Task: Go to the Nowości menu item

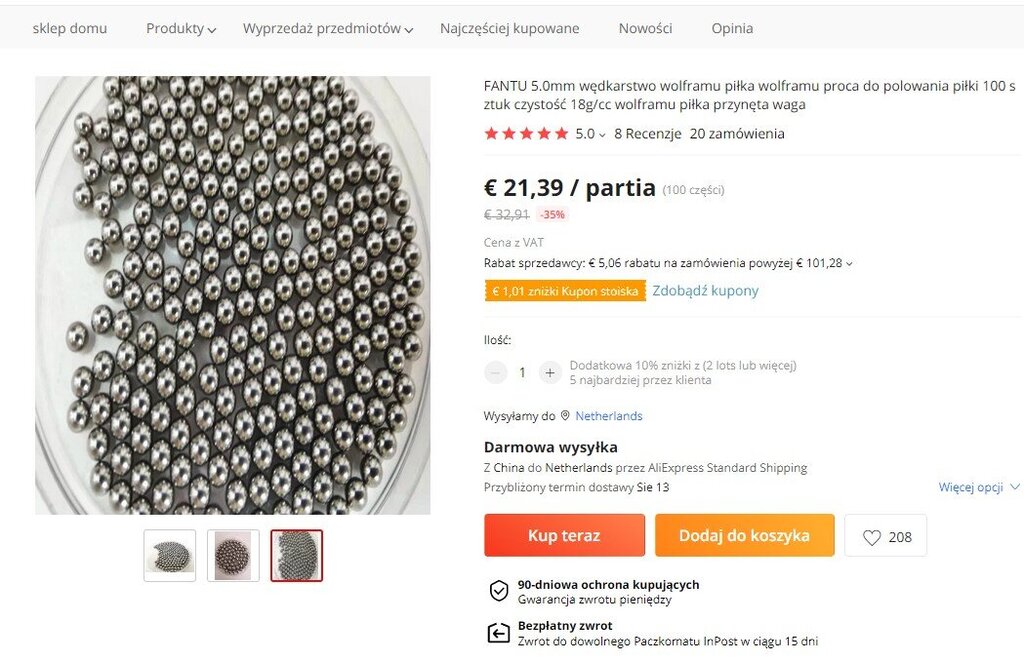Action: [x=645, y=29]
